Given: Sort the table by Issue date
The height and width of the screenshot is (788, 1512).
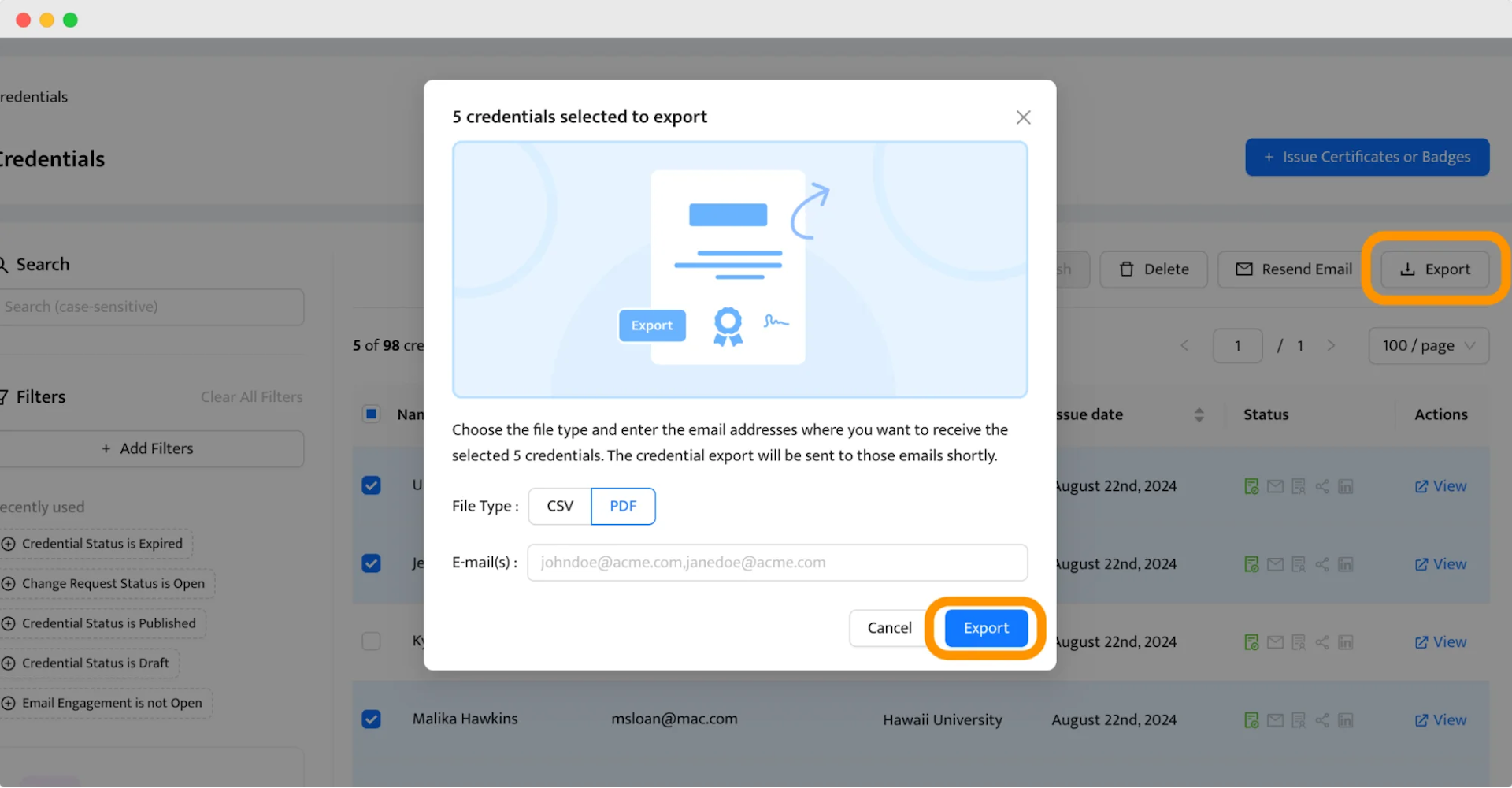Looking at the screenshot, I should [x=1199, y=414].
